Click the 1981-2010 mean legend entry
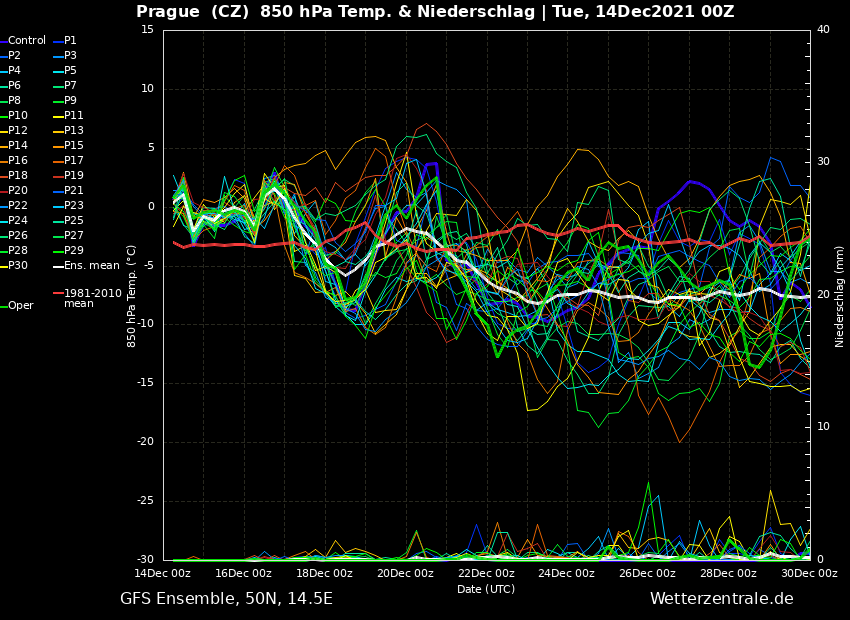Viewport: 850px width, 620px height. click(x=92, y=298)
